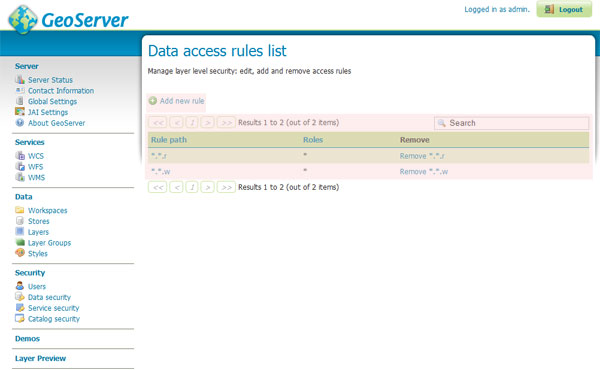The height and width of the screenshot is (370, 600).
Task: Click the GeoServer globe logo
Action: point(23,20)
